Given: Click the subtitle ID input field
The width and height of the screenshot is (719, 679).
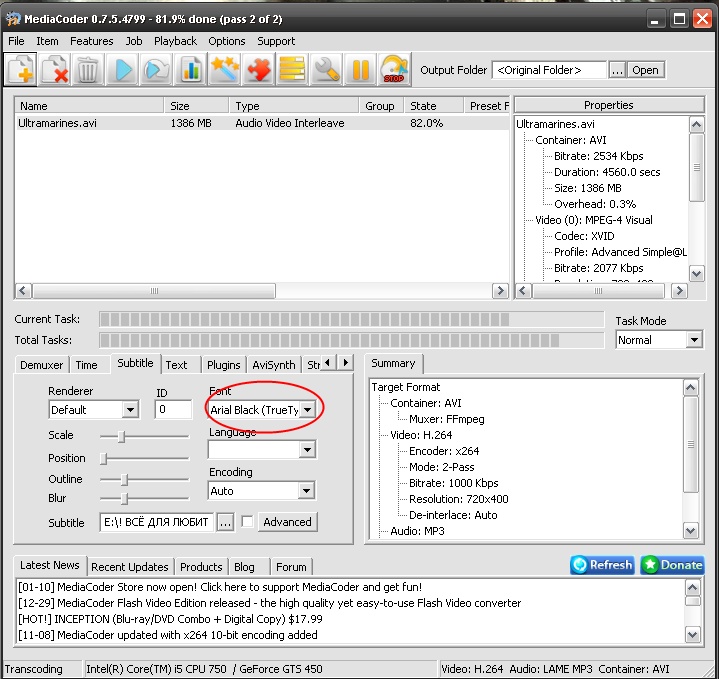Looking at the screenshot, I should pyautogui.click(x=173, y=409).
